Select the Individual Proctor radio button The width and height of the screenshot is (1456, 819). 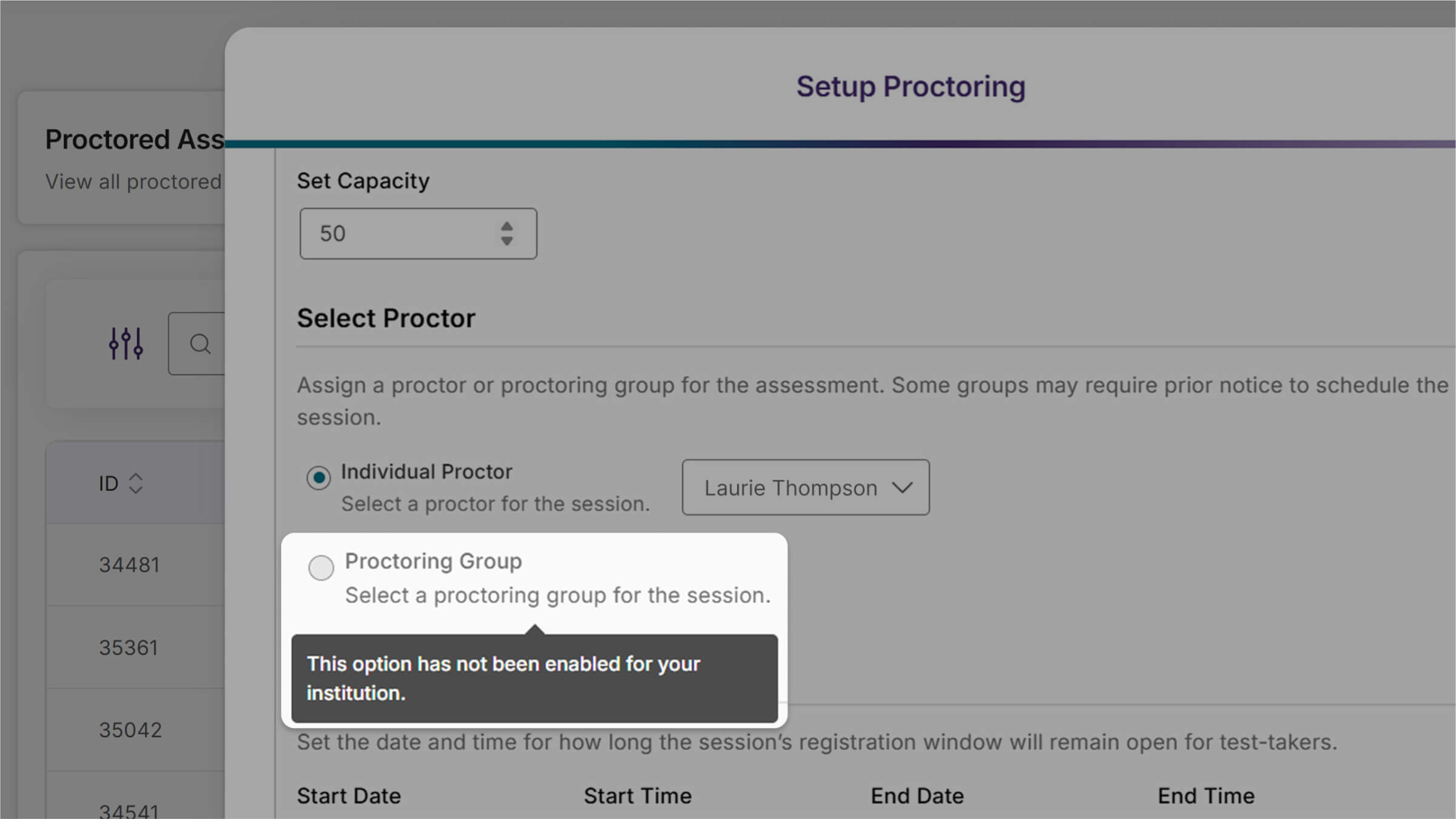tap(318, 477)
